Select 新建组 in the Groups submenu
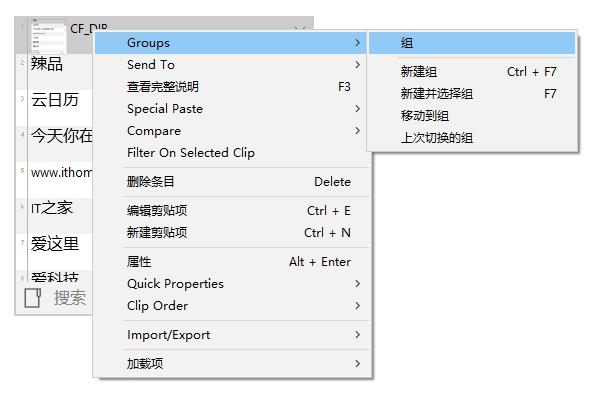The height and width of the screenshot is (396, 596). (x=472, y=71)
